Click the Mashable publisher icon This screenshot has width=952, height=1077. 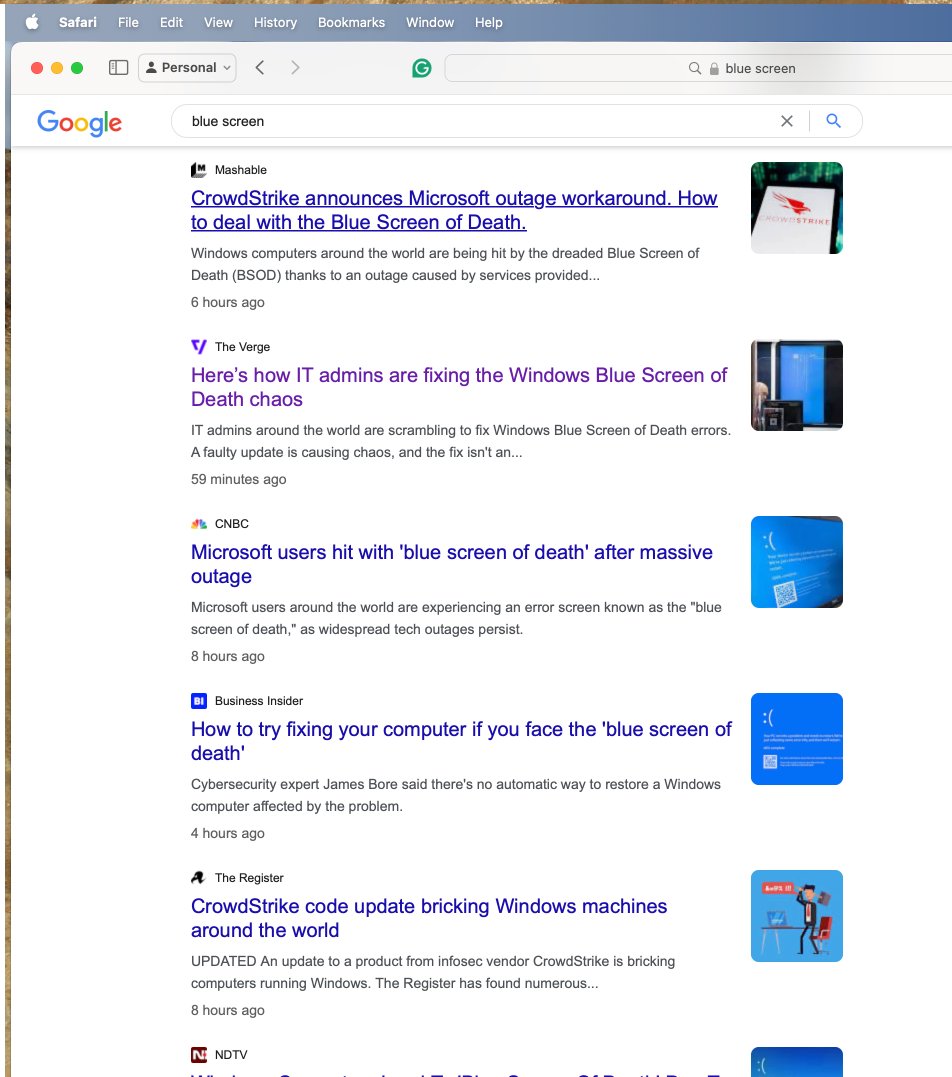197,169
